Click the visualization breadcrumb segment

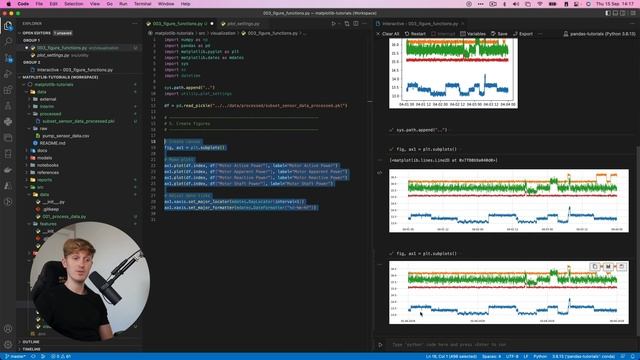click(x=223, y=33)
